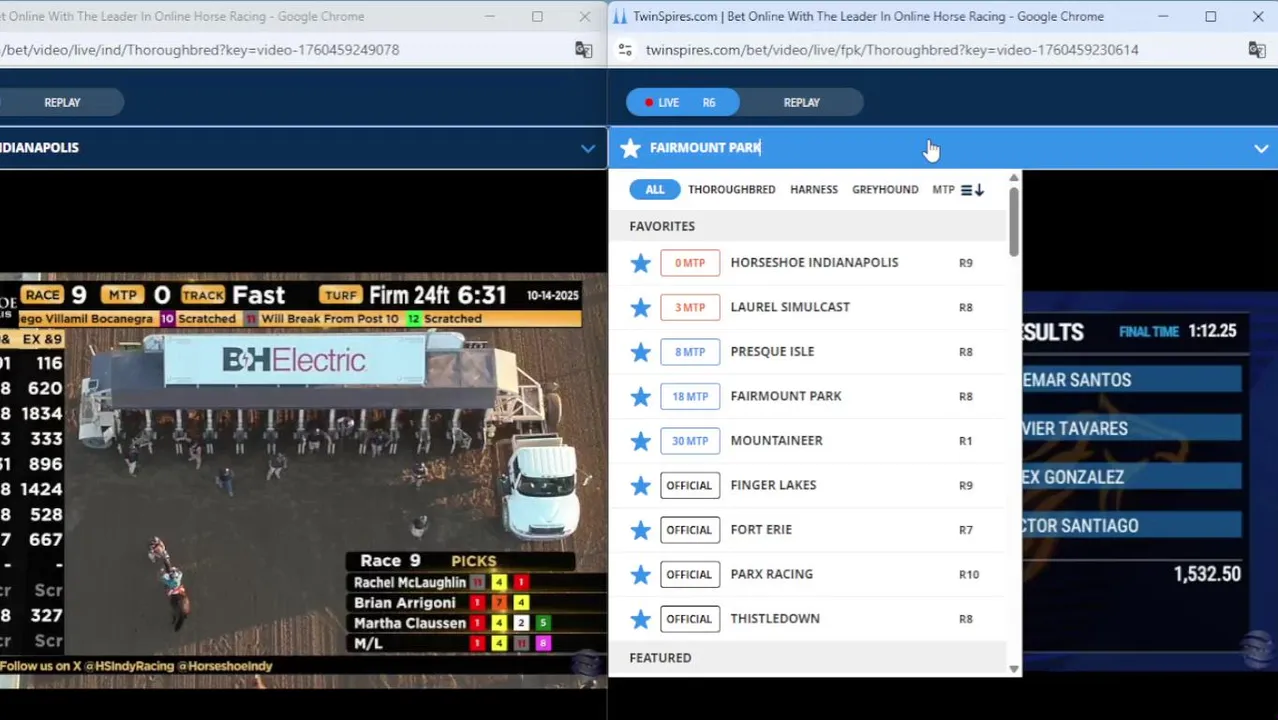Toggle the star next to Fairmount Park row
Viewport: 1278px width, 720px height.
pyautogui.click(x=641, y=396)
